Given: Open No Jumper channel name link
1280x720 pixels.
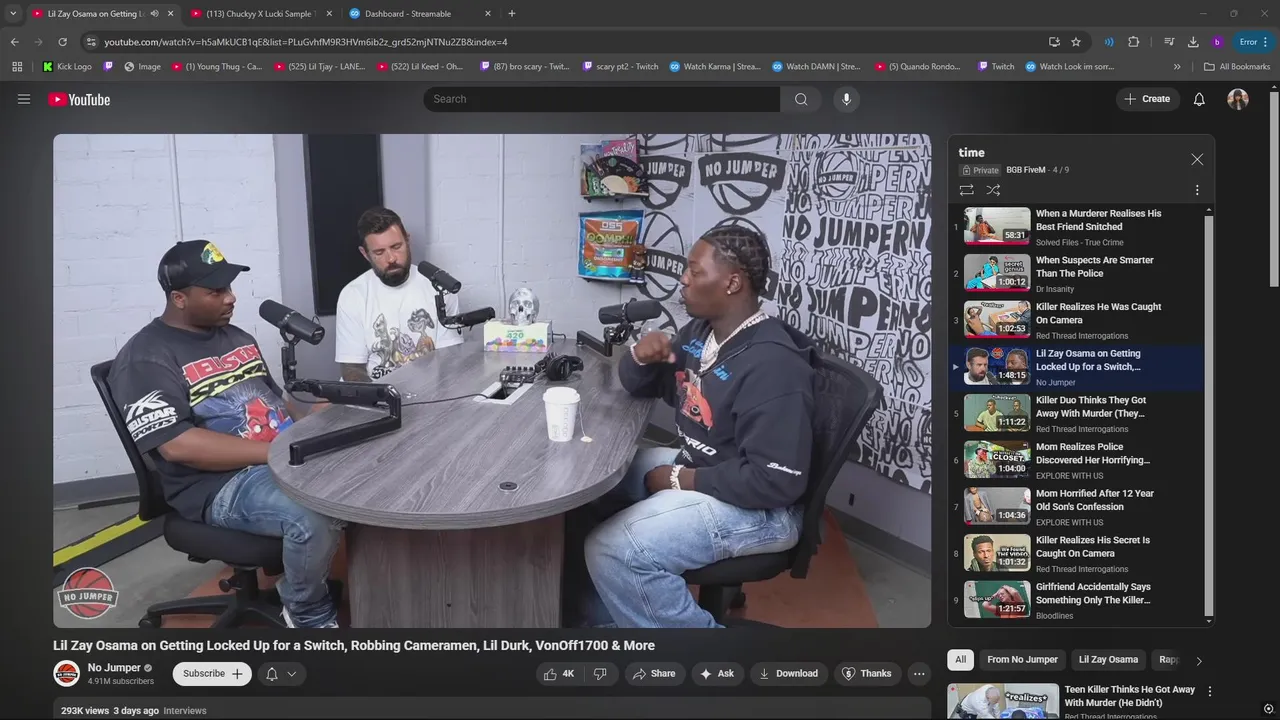Looking at the screenshot, I should [114, 668].
